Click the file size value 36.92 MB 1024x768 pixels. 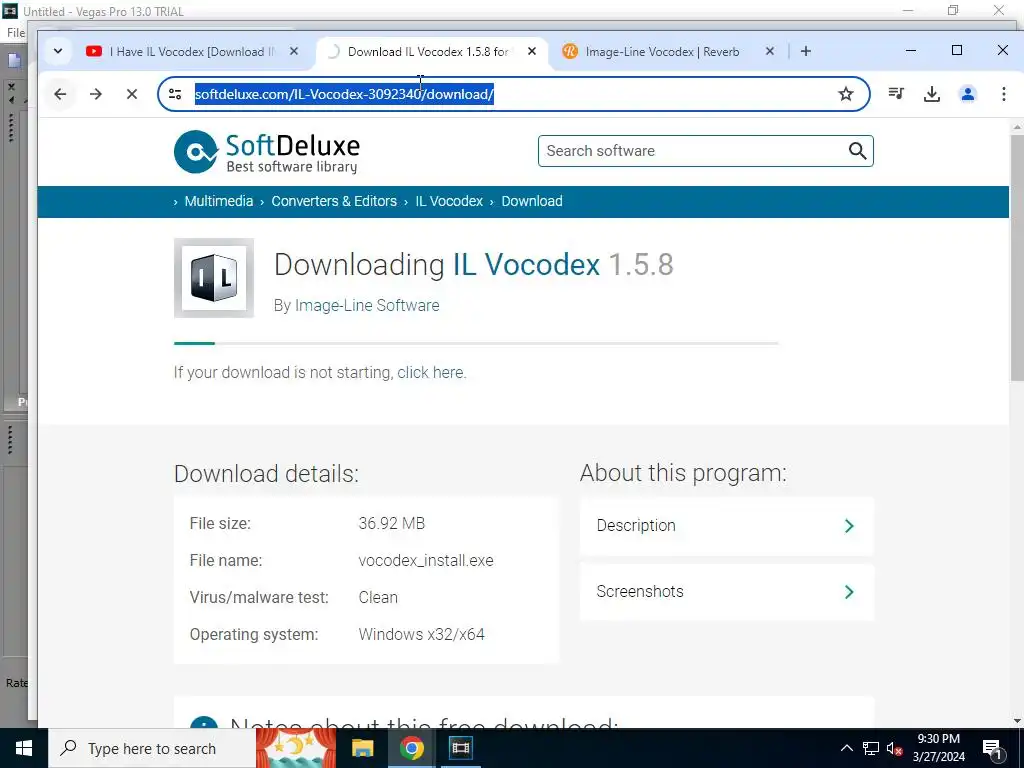(391, 523)
